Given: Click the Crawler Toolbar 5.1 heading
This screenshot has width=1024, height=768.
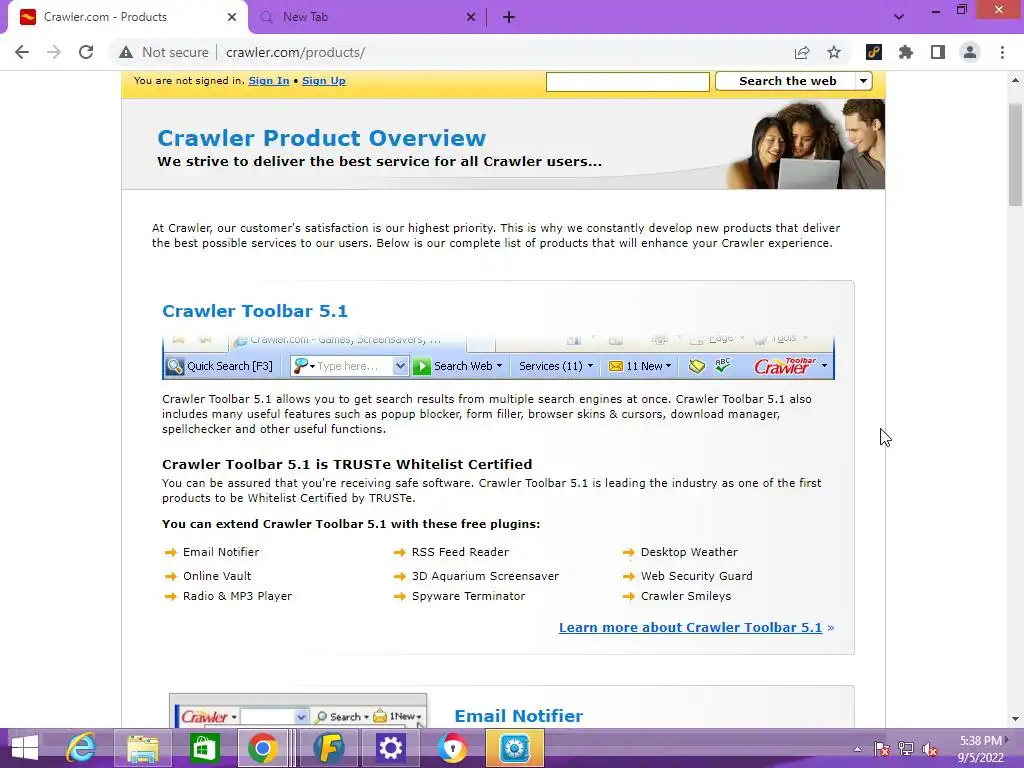Looking at the screenshot, I should (x=255, y=311).
